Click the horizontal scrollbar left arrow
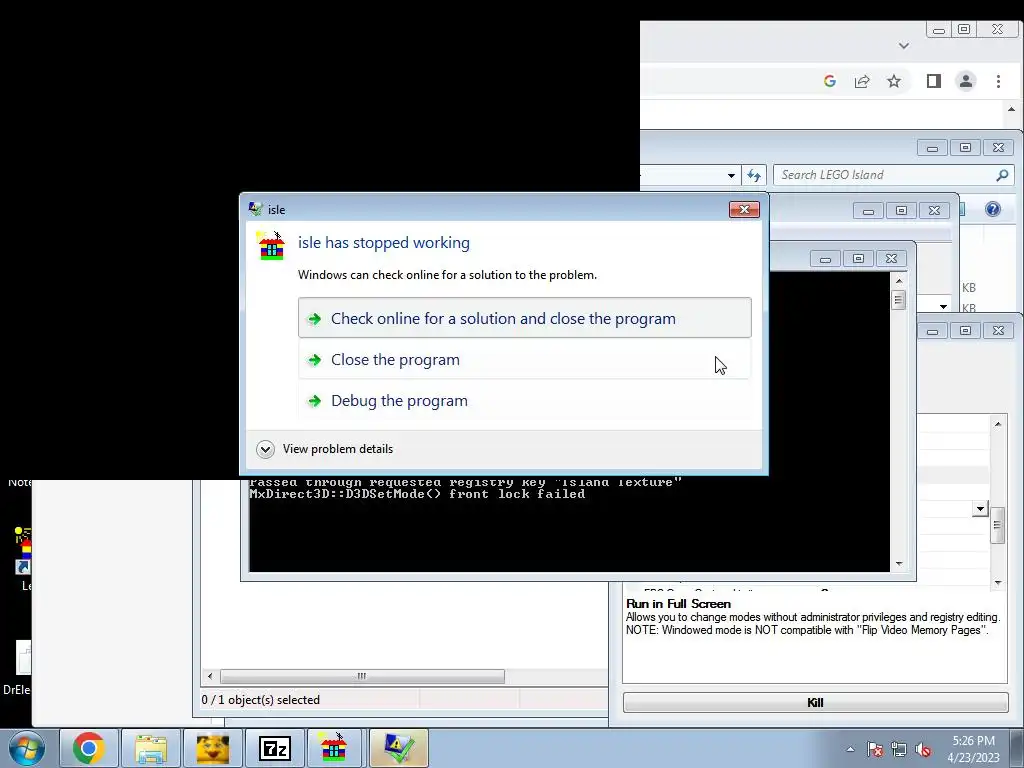The image size is (1024, 768). click(x=210, y=676)
